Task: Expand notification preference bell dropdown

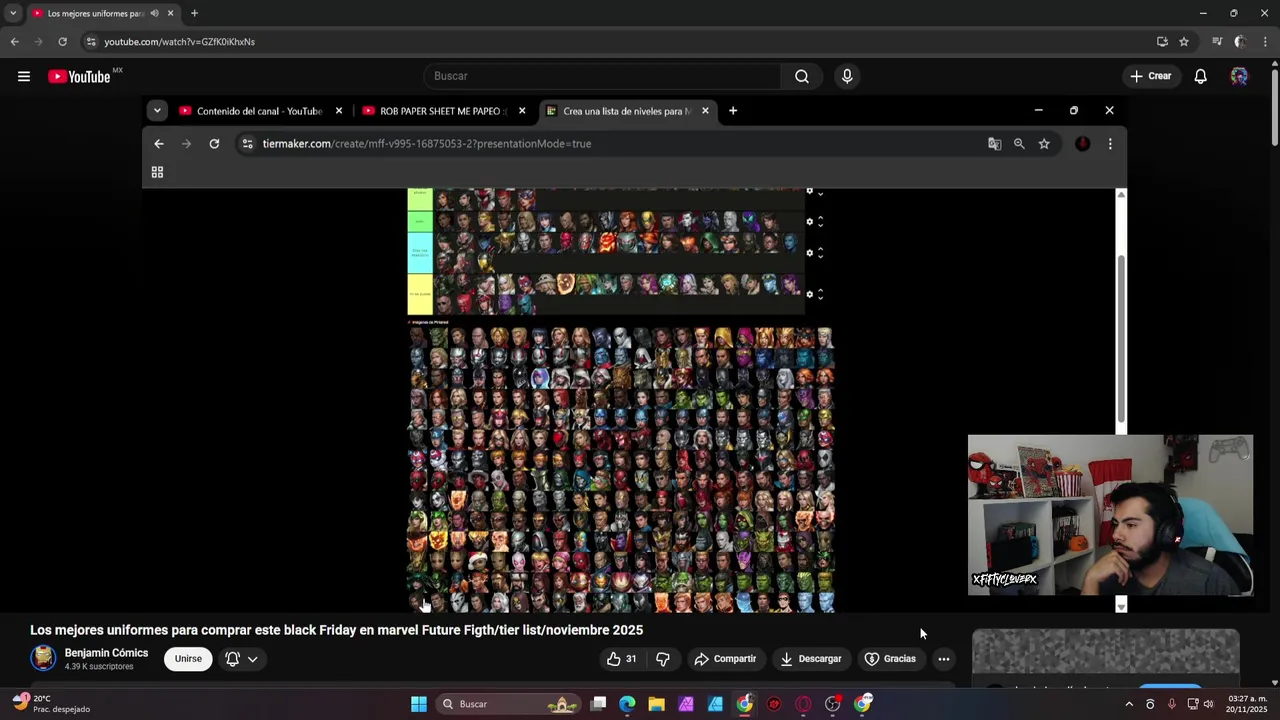Action: pos(241,659)
